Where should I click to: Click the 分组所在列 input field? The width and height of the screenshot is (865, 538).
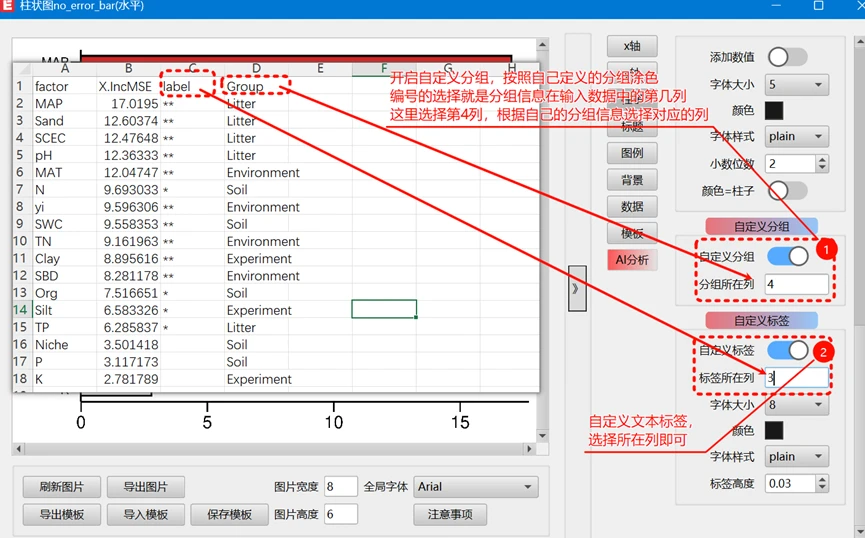(x=797, y=285)
